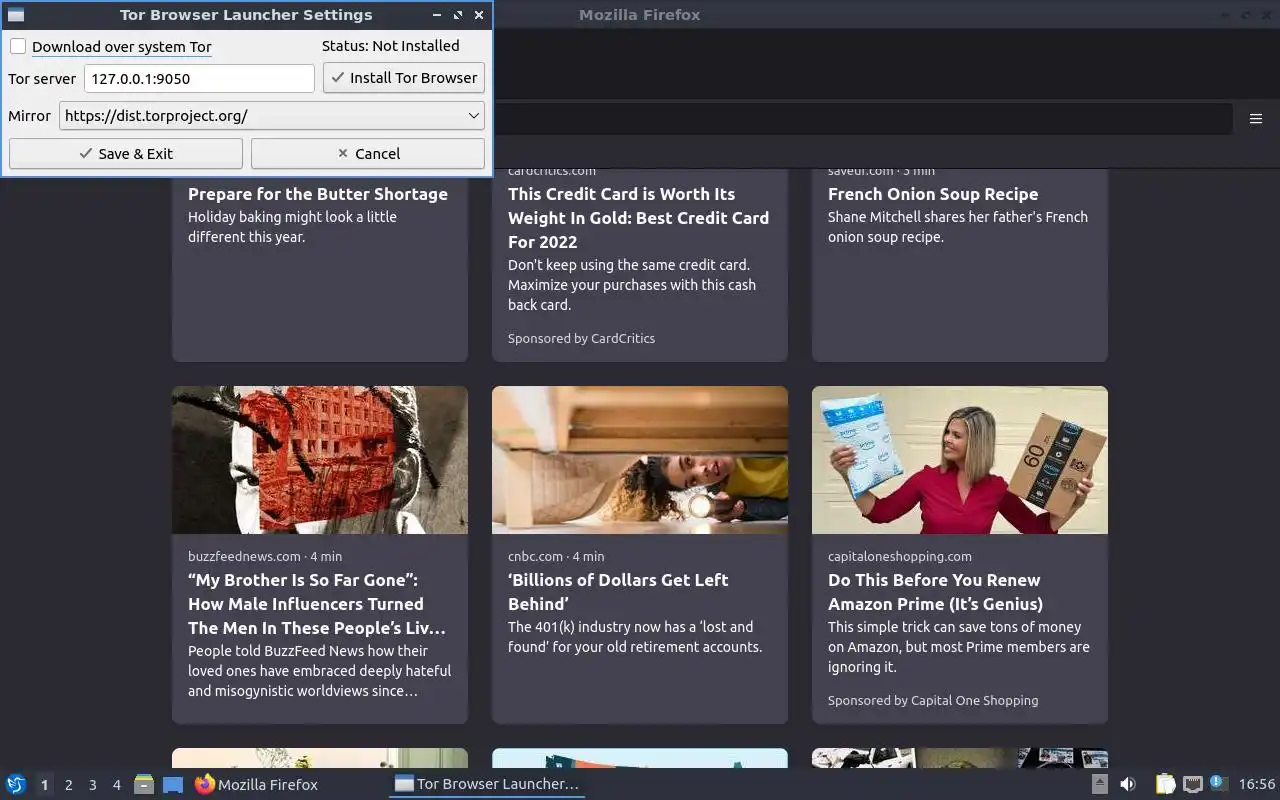Click 'Sponsored by CardCritics' label
This screenshot has width=1280, height=800.
pyautogui.click(x=581, y=339)
